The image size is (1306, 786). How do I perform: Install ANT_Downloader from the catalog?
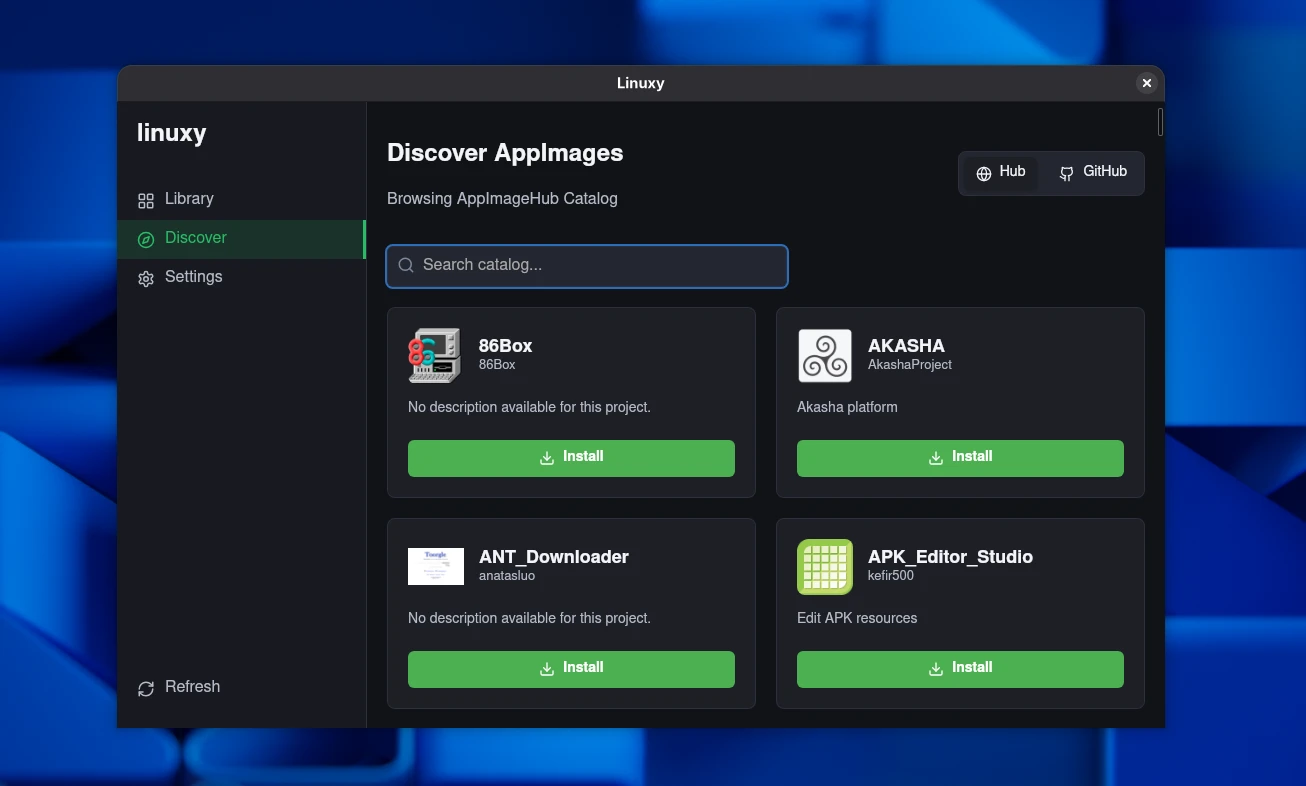point(571,669)
